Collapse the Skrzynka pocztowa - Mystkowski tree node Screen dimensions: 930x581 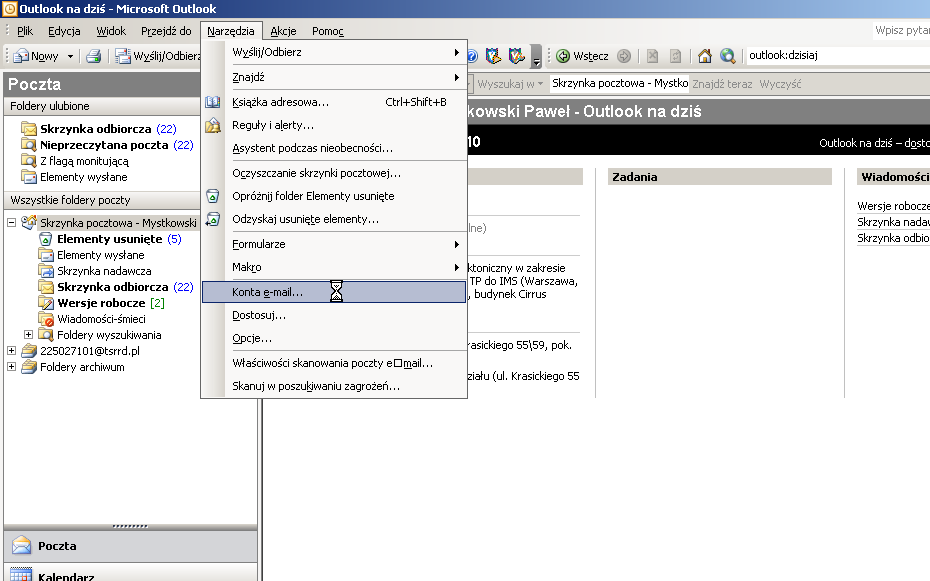11,223
